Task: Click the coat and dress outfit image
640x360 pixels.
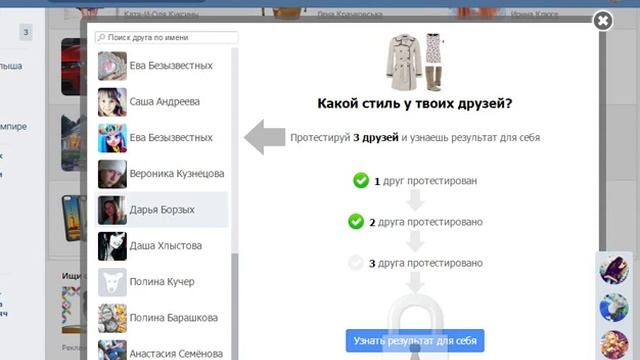Action: click(x=415, y=62)
